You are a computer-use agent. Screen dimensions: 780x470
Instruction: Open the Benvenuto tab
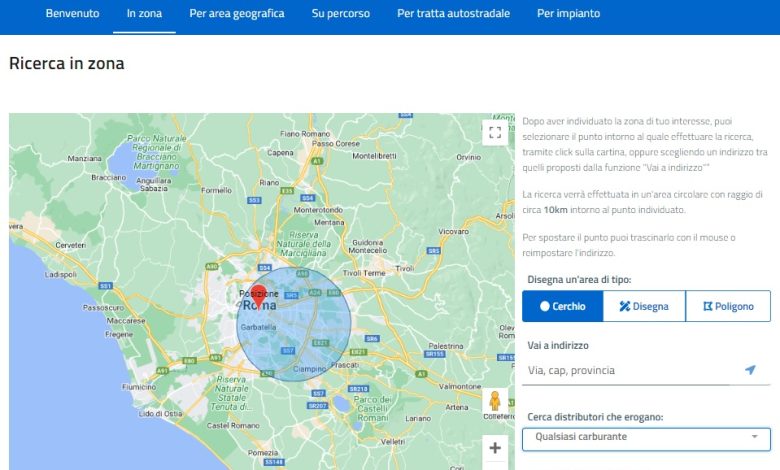[x=73, y=13]
